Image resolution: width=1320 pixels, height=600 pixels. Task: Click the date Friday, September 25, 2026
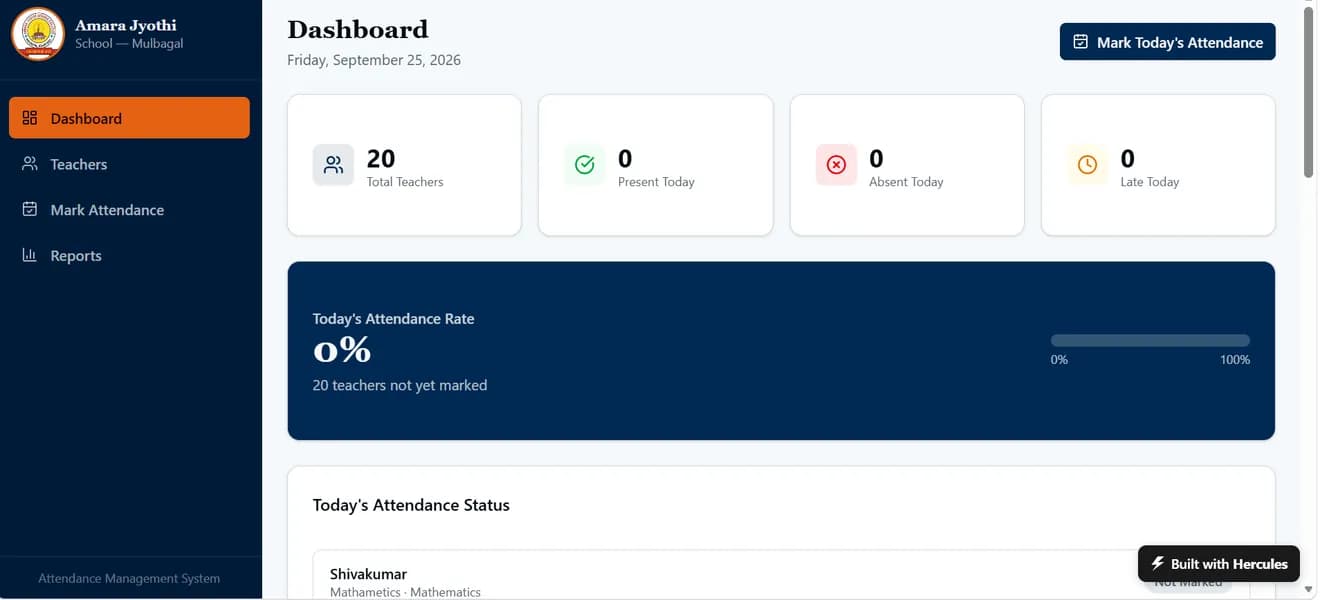[374, 60]
